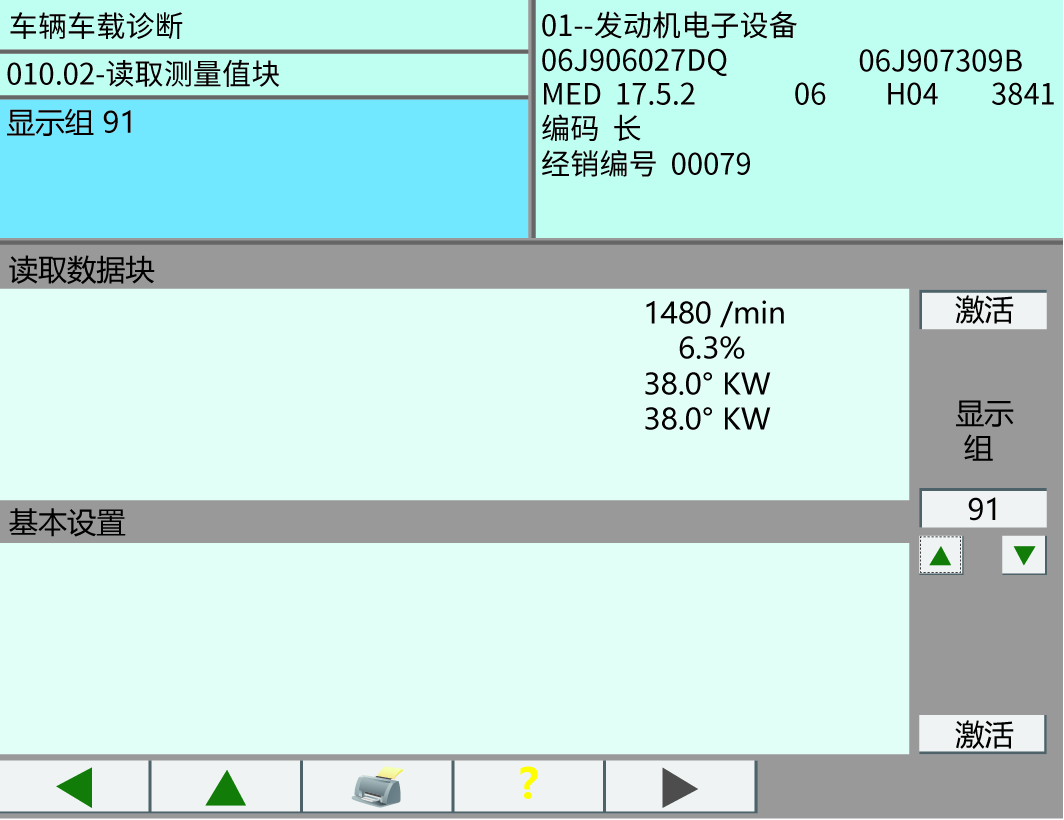Screen dimensions: 1064x820
Task: Click the forward navigation arrow icon
Action: coord(680,786)
